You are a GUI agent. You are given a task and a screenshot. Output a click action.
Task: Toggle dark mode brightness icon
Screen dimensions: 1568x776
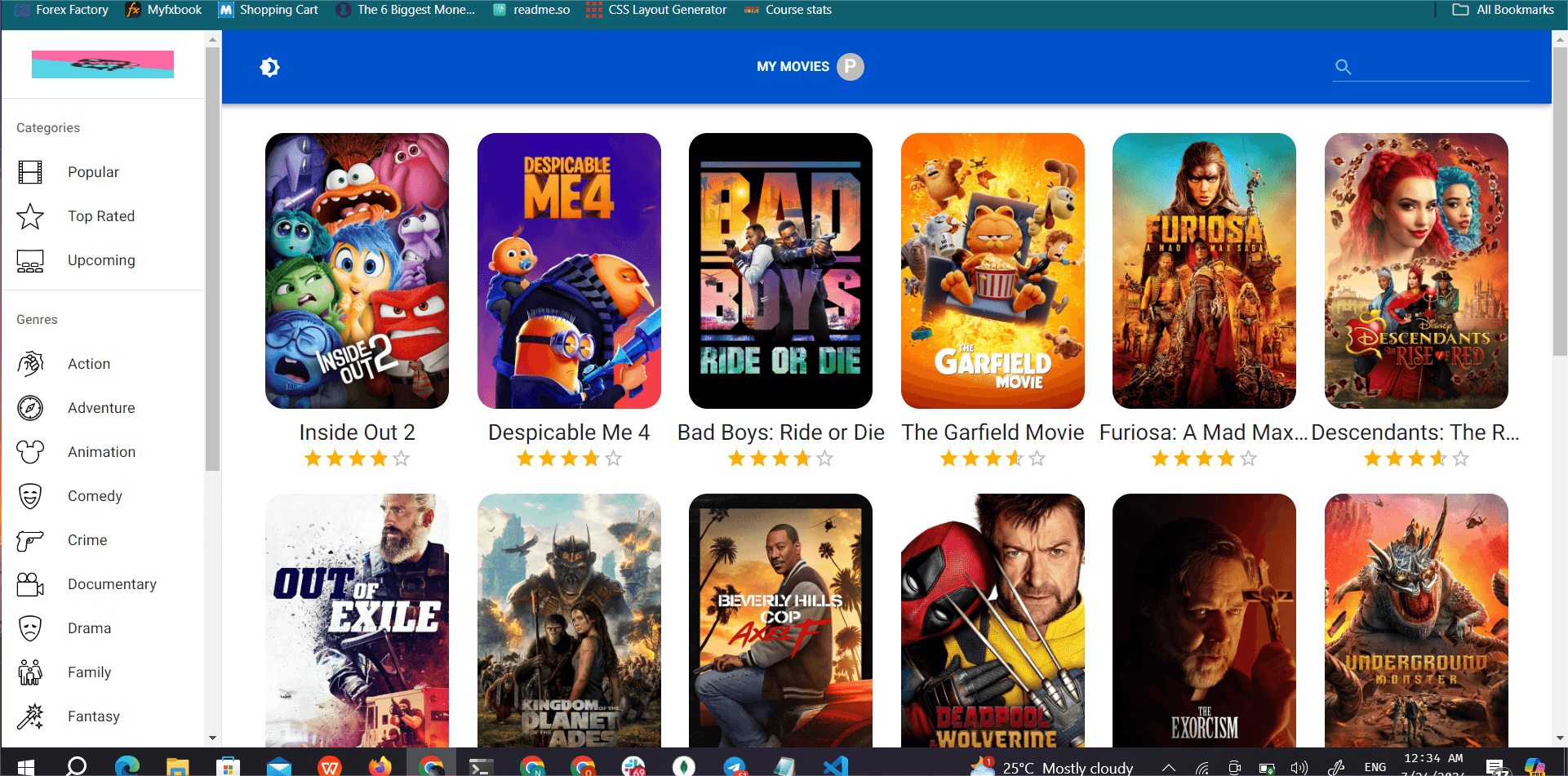(x=269, y=67)
